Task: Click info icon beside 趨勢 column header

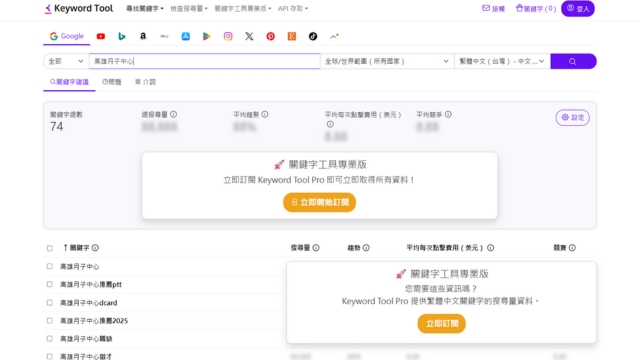Action: [366, 248]
